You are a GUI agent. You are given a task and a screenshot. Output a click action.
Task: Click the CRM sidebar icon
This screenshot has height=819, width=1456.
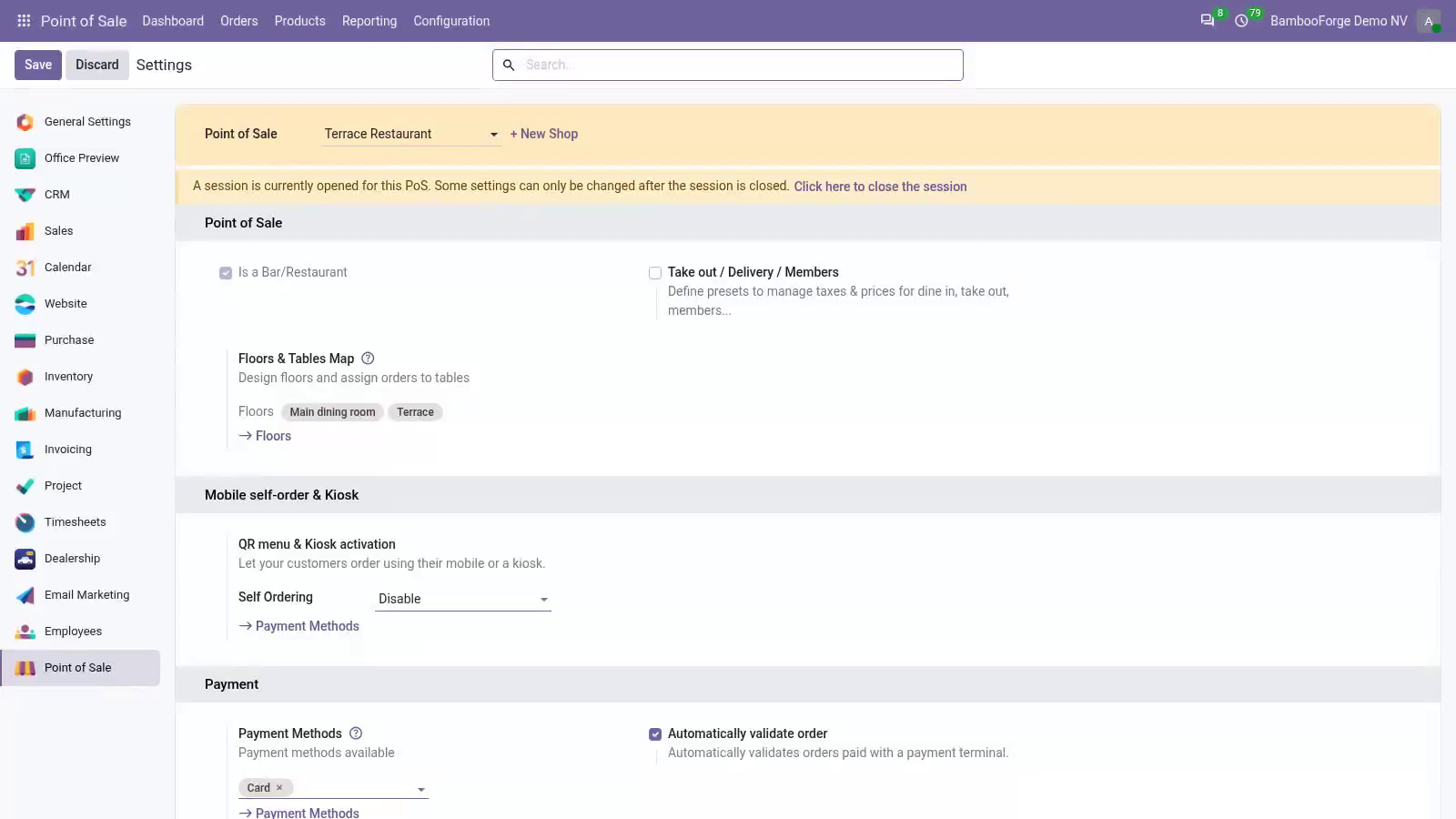25,195
